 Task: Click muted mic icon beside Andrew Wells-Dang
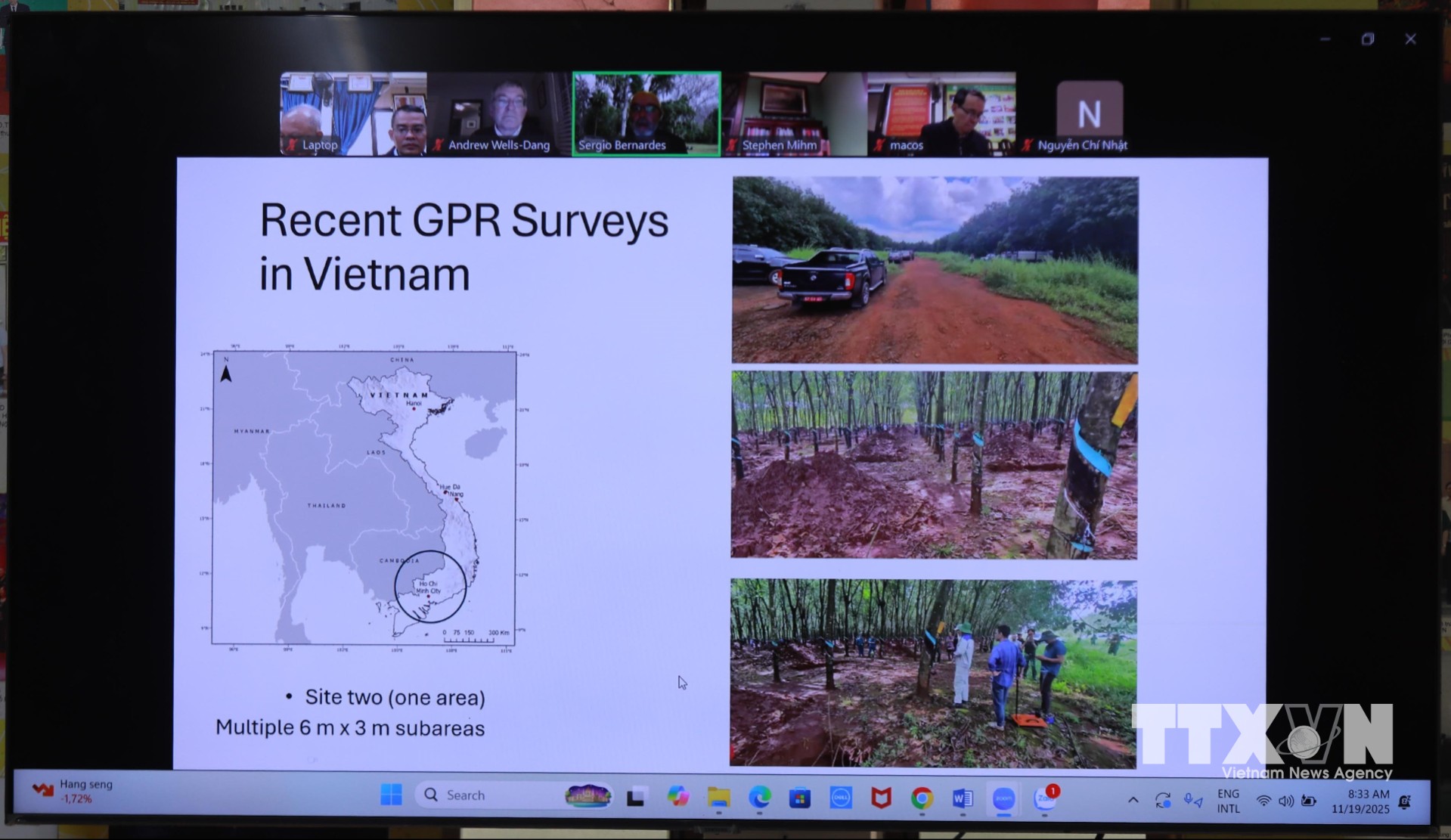pos(438,145)
